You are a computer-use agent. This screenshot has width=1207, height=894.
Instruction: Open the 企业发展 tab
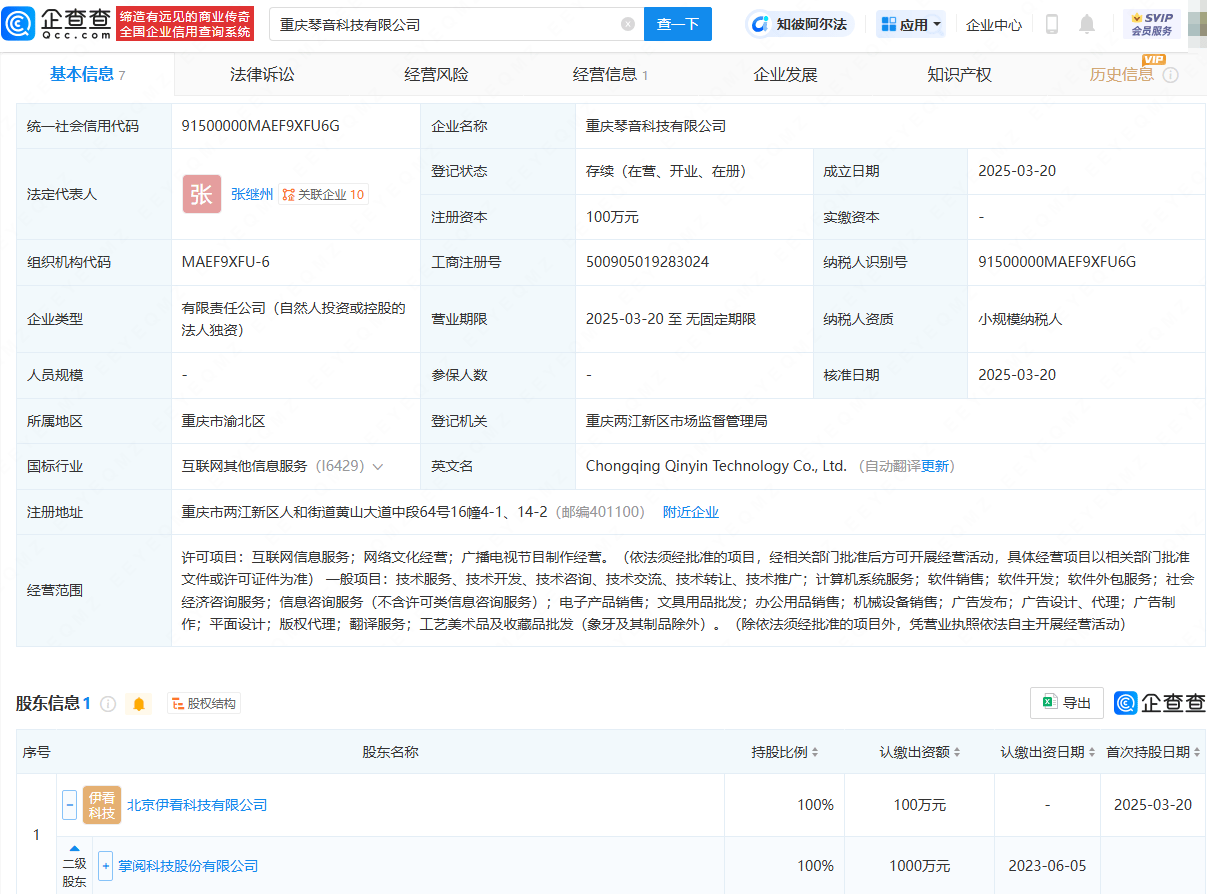click(x=785, y=75)
